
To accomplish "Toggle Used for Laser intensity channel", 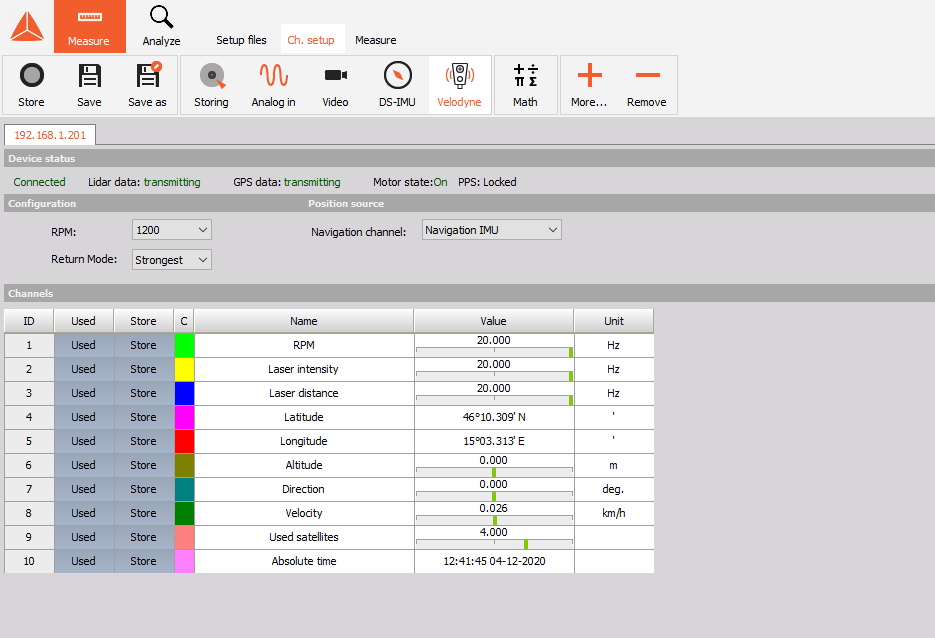I will click(x=83, y=369).
